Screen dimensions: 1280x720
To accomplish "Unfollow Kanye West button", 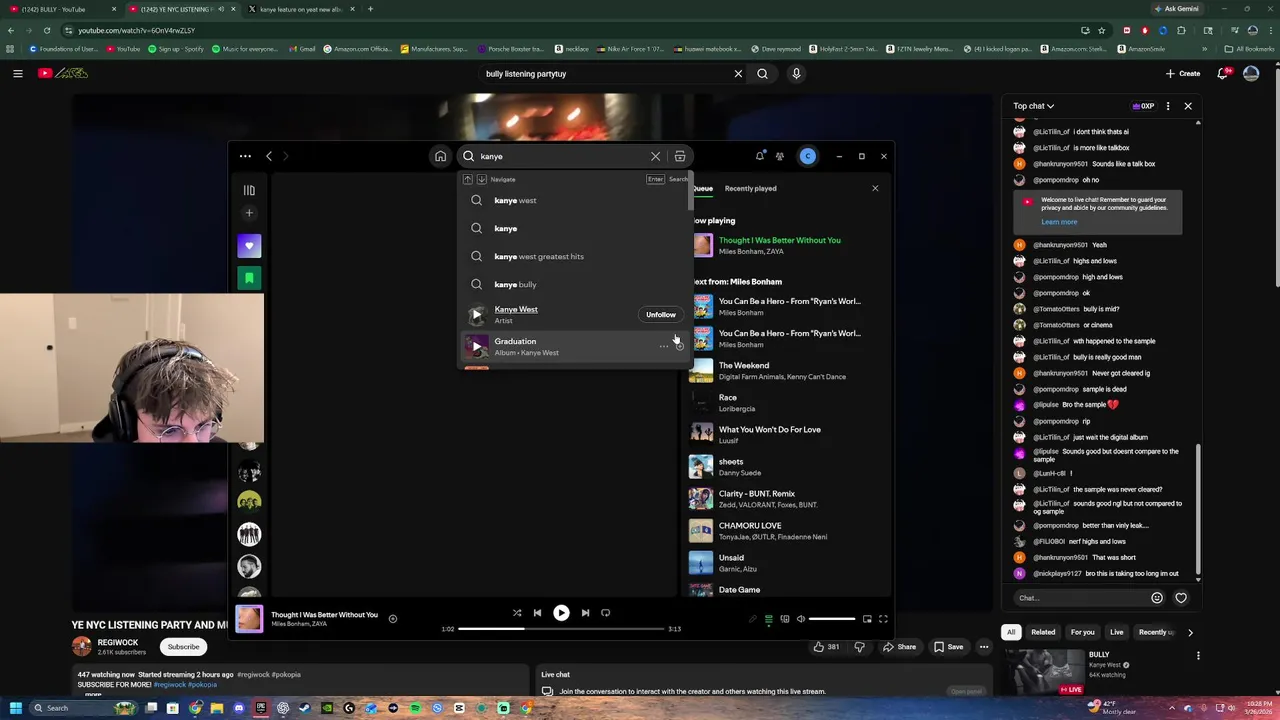I will (661, 314).
